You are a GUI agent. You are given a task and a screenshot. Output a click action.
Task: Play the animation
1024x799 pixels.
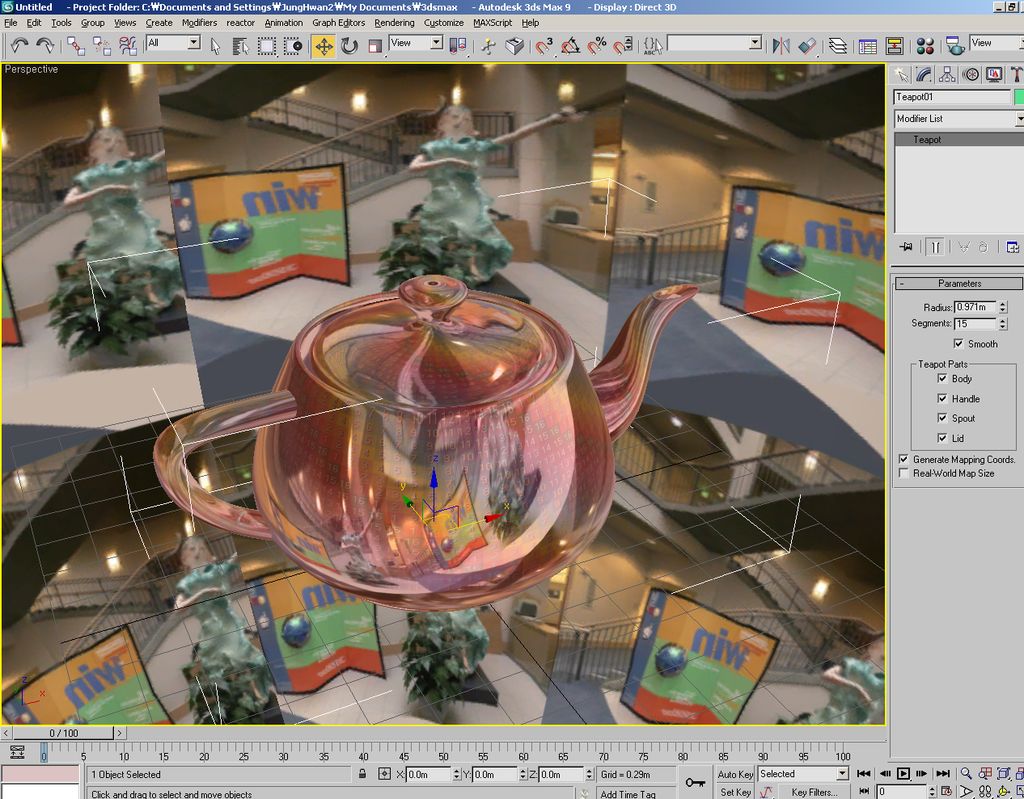tap(903, 774)
